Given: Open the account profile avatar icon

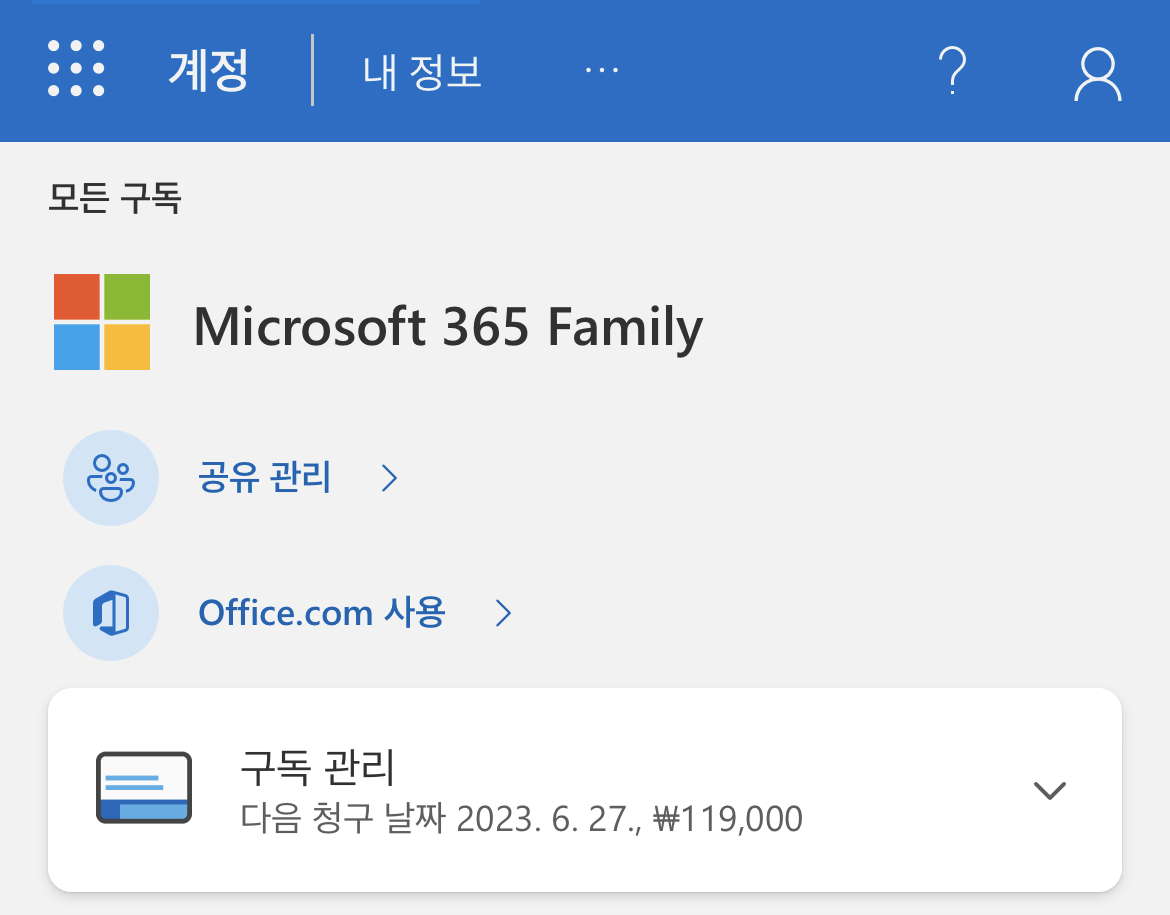Looking at the screenshot, I should point(1098,74).
